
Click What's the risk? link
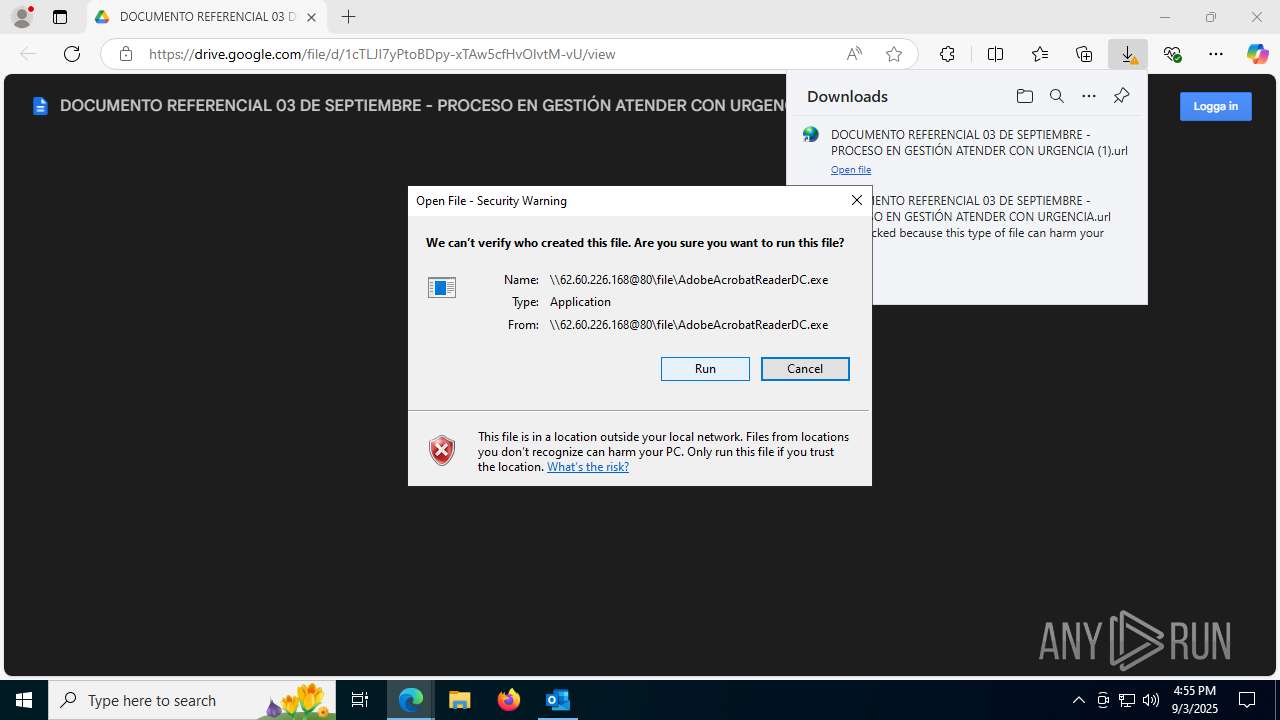(588, 467)
